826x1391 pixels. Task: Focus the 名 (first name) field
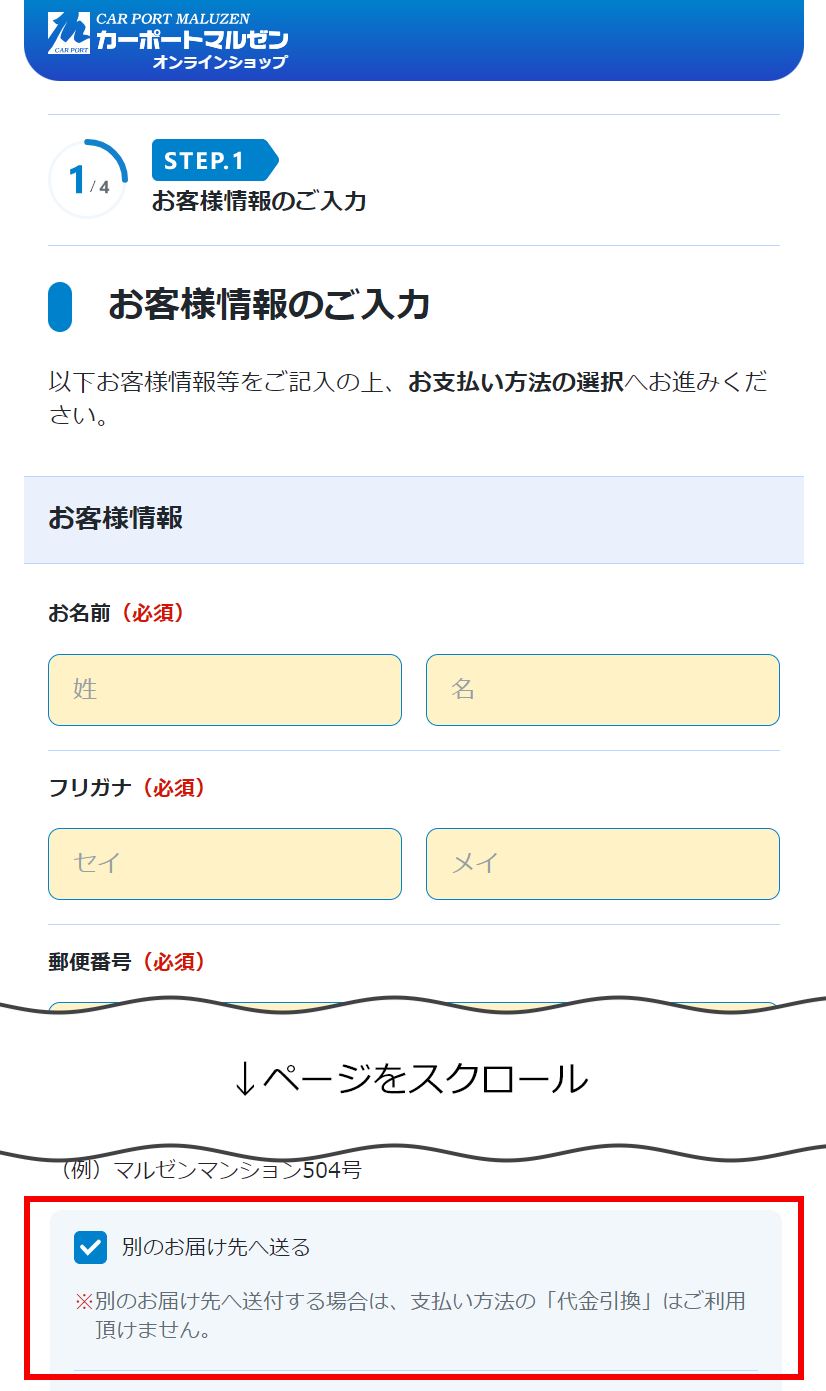click(602, 690)
